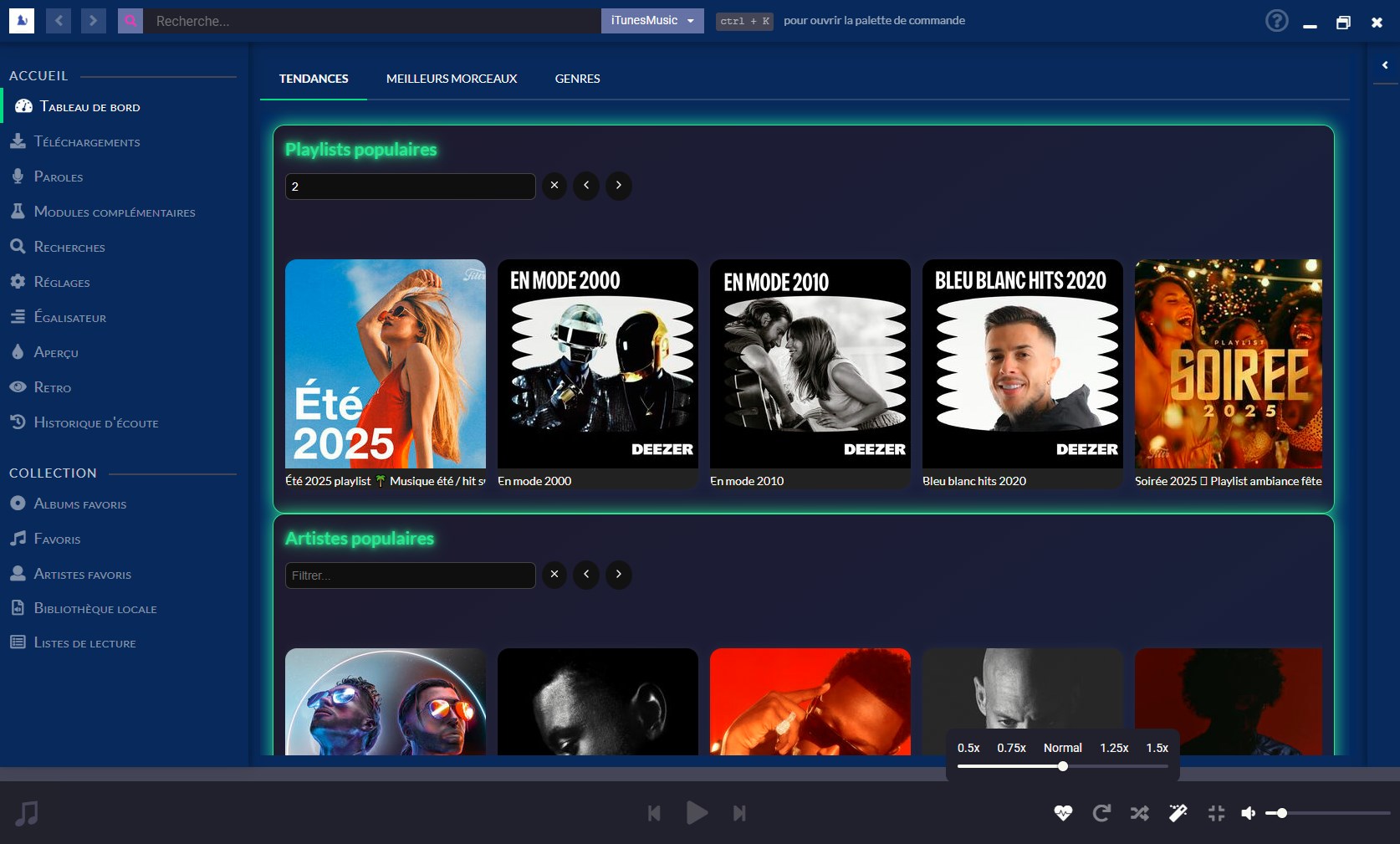Set playback speed to 1.25x
1400x844 pixels.
click(x=1114, y=748)
